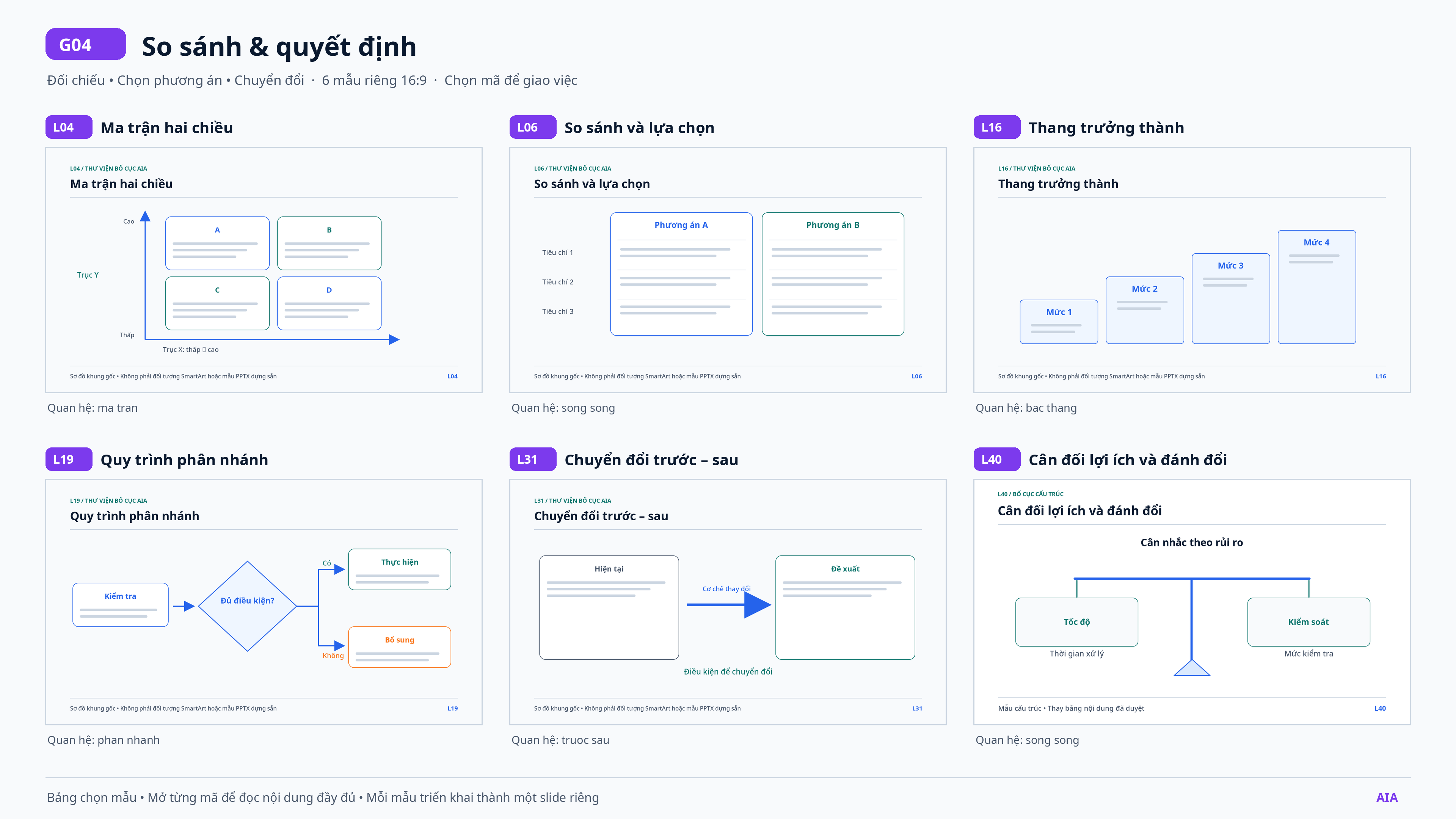The height and width of the screenshot is (819, 1456).
Task: Click the Mức 4 step box
Action: click(1316, 287)
